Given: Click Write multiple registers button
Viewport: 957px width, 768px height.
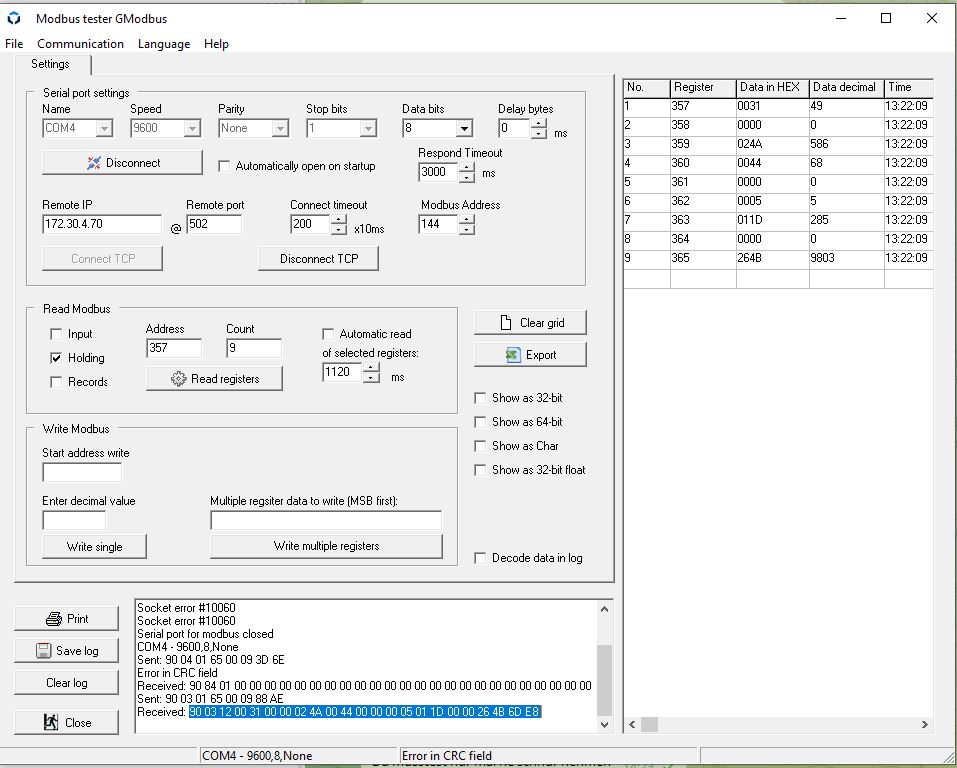Looking at the screenshot, I should (327, 546).
